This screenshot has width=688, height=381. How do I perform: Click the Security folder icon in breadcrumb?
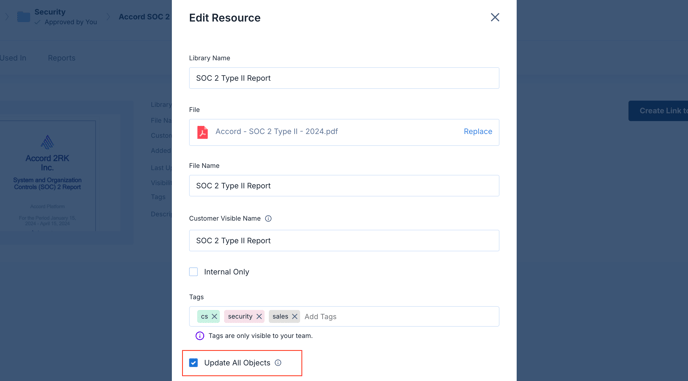[23, 17]
